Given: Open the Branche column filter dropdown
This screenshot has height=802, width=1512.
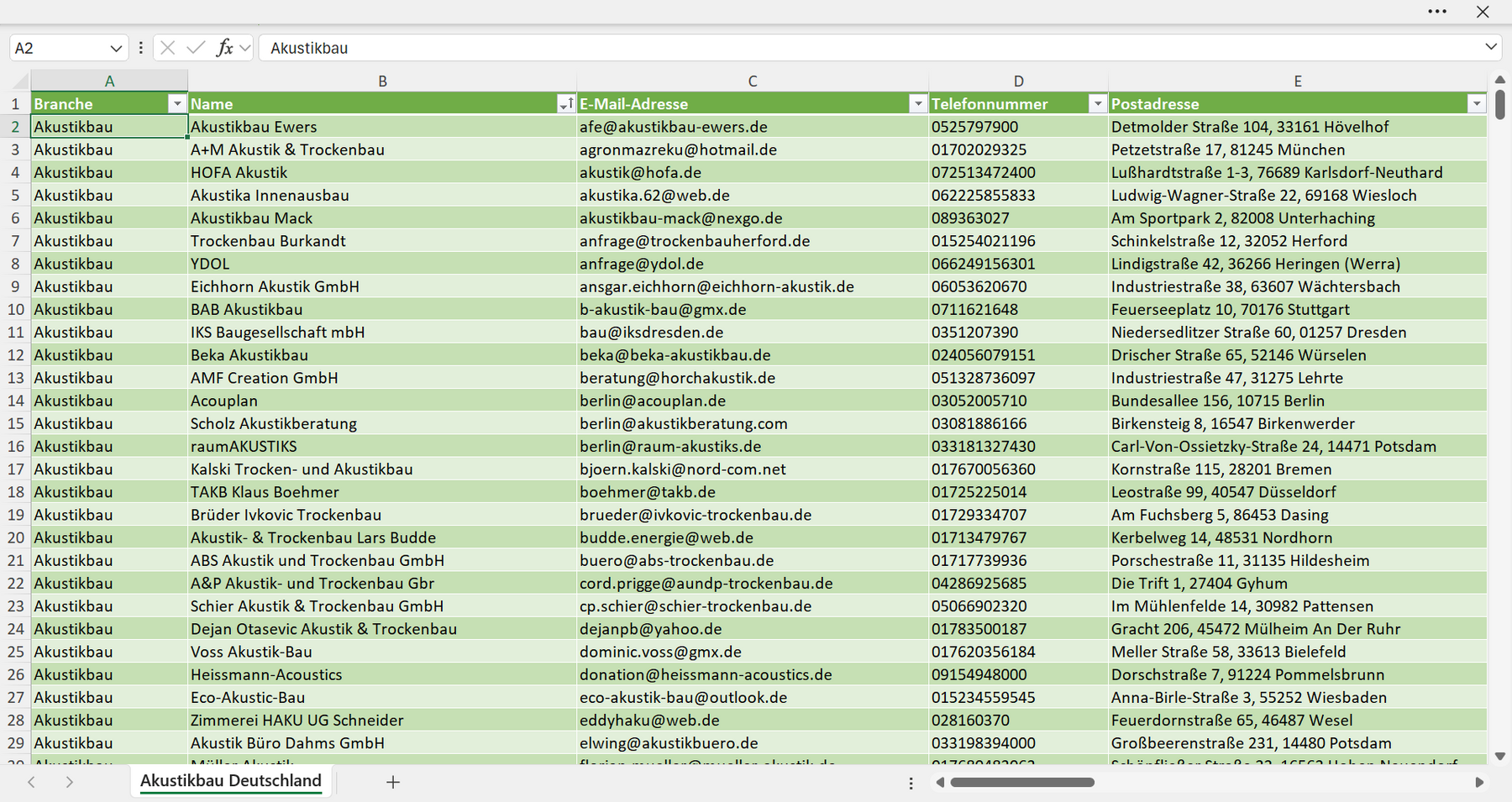Looking at the screenshot, I should [176, 103].
